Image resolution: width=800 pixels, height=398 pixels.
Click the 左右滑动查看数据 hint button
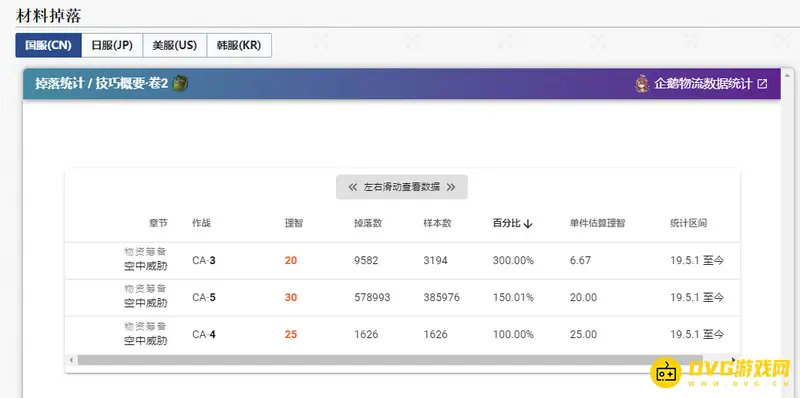click(x=402, y=187)
